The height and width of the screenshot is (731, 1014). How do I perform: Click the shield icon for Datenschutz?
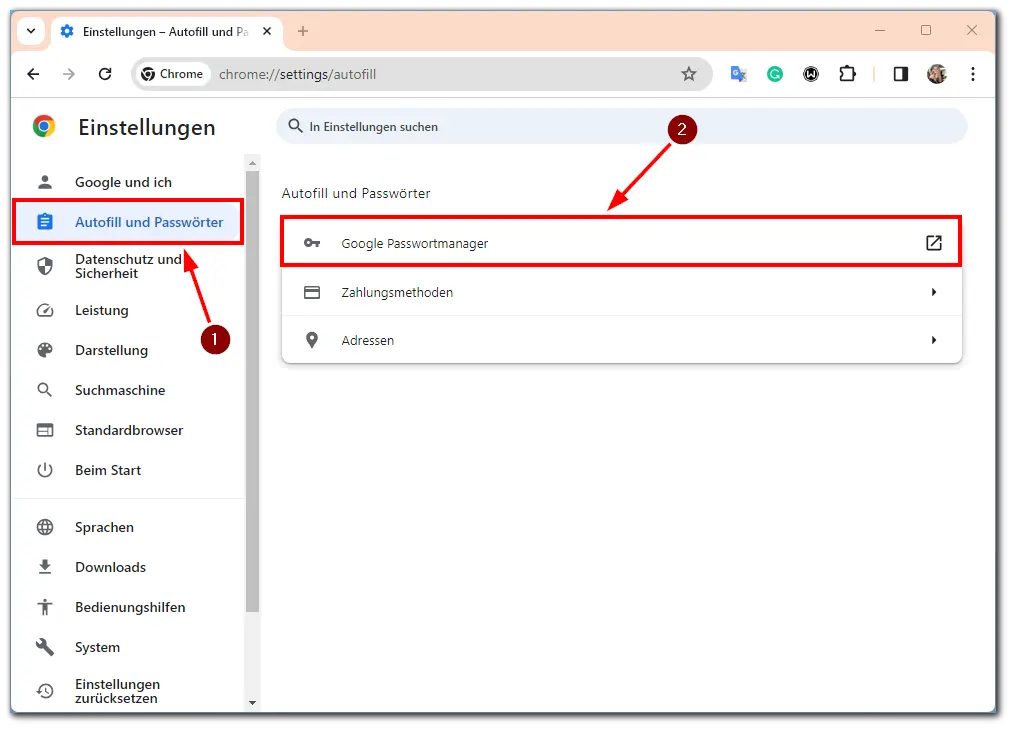coord(45,266)
